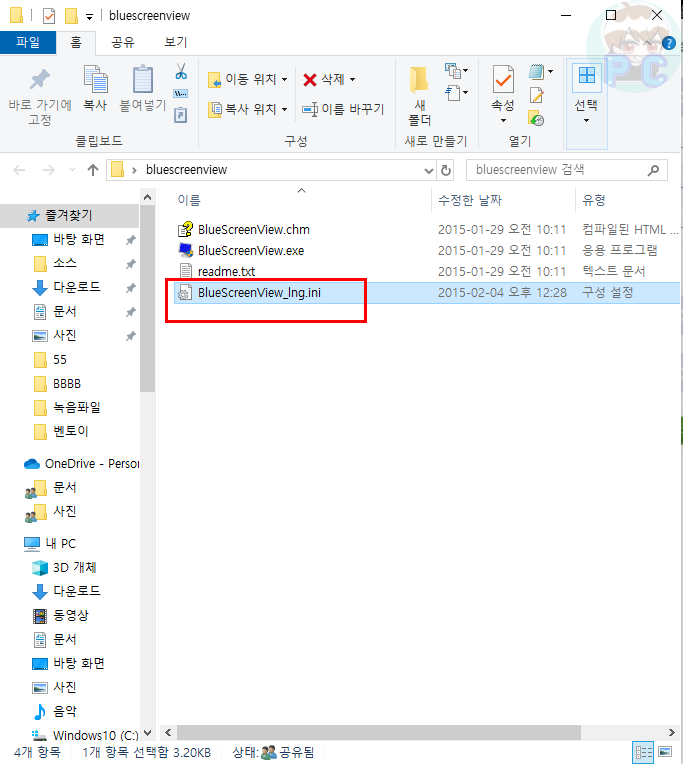Switch to the View (보기) tab

(175, 42)
